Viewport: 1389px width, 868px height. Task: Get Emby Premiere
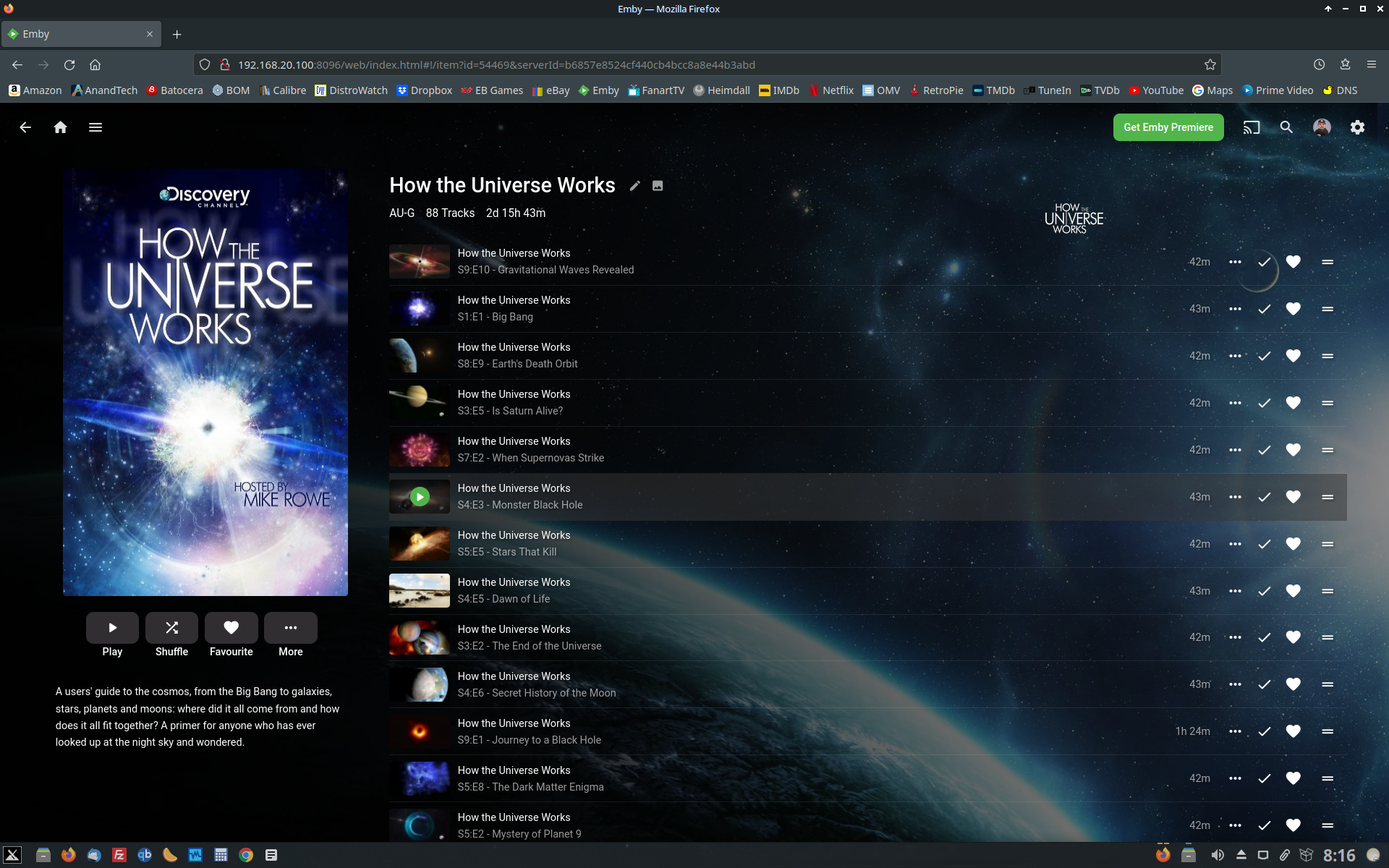coord(1168,127)
